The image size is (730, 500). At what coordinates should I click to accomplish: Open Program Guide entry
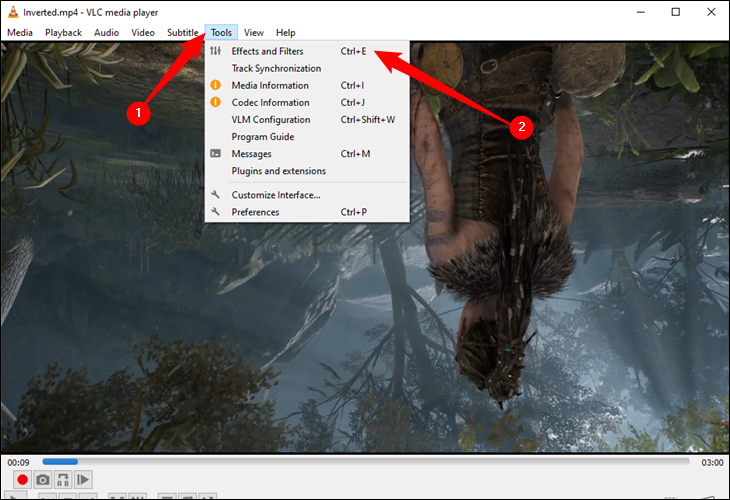coord(262,137)
